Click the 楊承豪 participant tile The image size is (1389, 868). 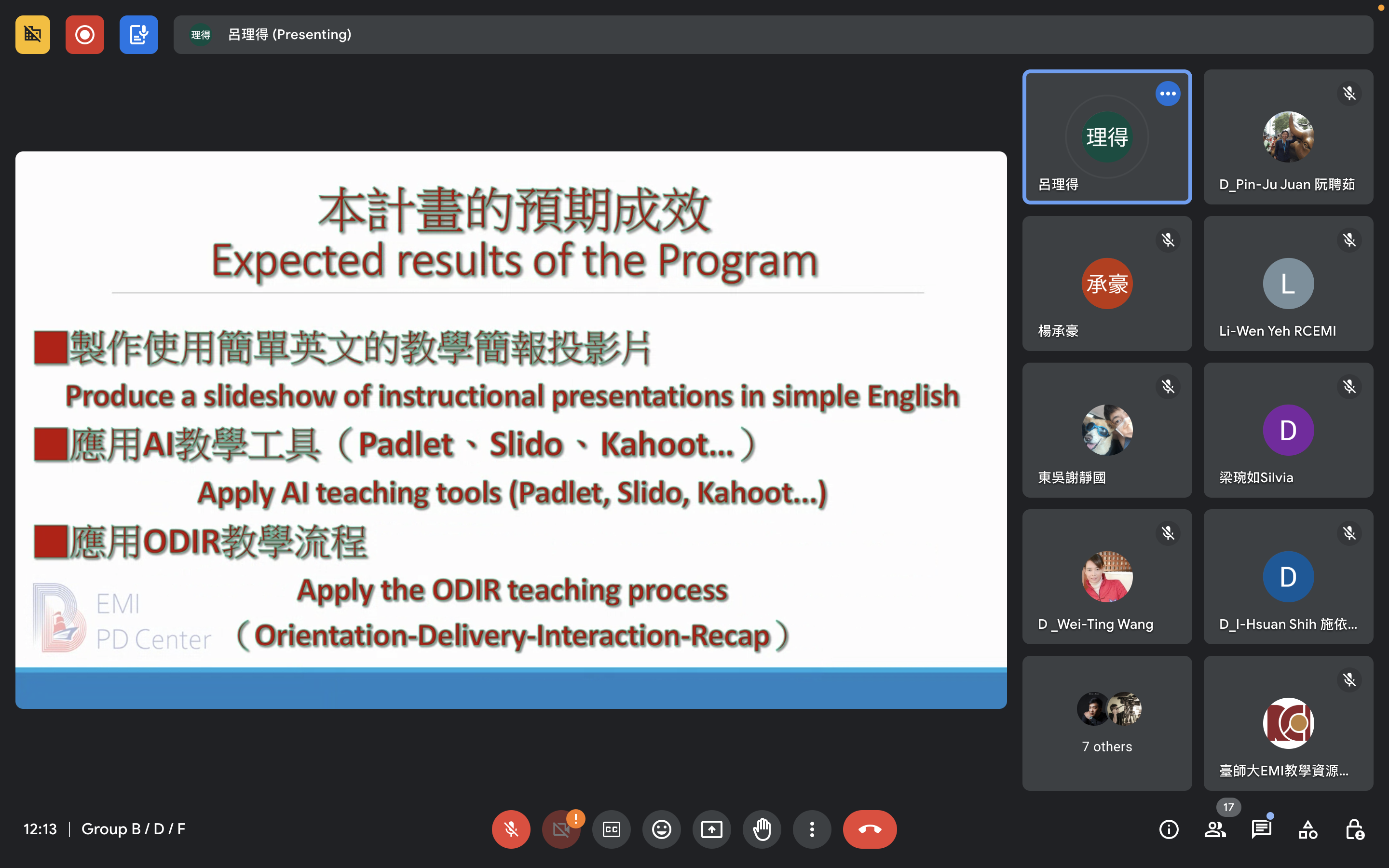tap(1106, 284)
